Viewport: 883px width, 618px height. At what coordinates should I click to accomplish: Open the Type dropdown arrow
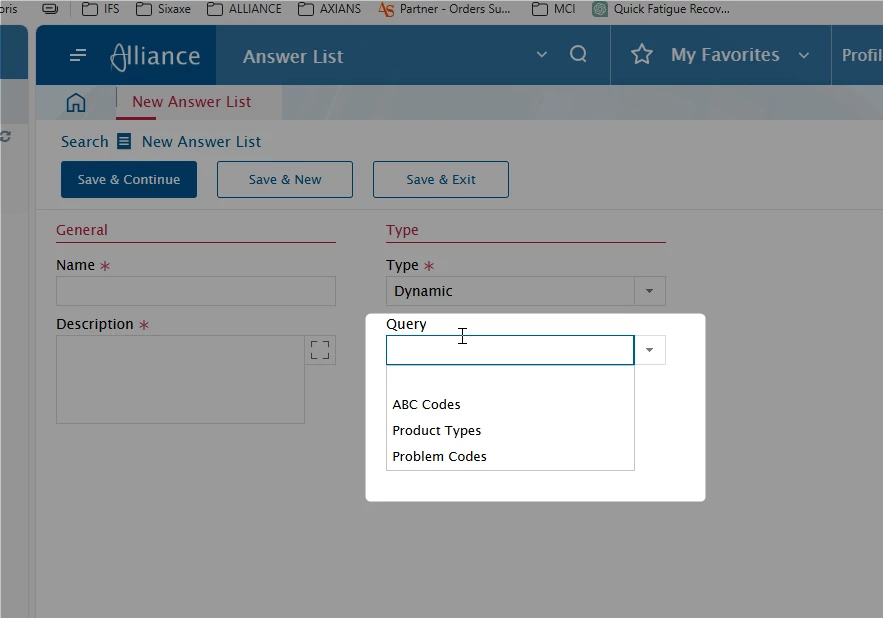point(649,291)
